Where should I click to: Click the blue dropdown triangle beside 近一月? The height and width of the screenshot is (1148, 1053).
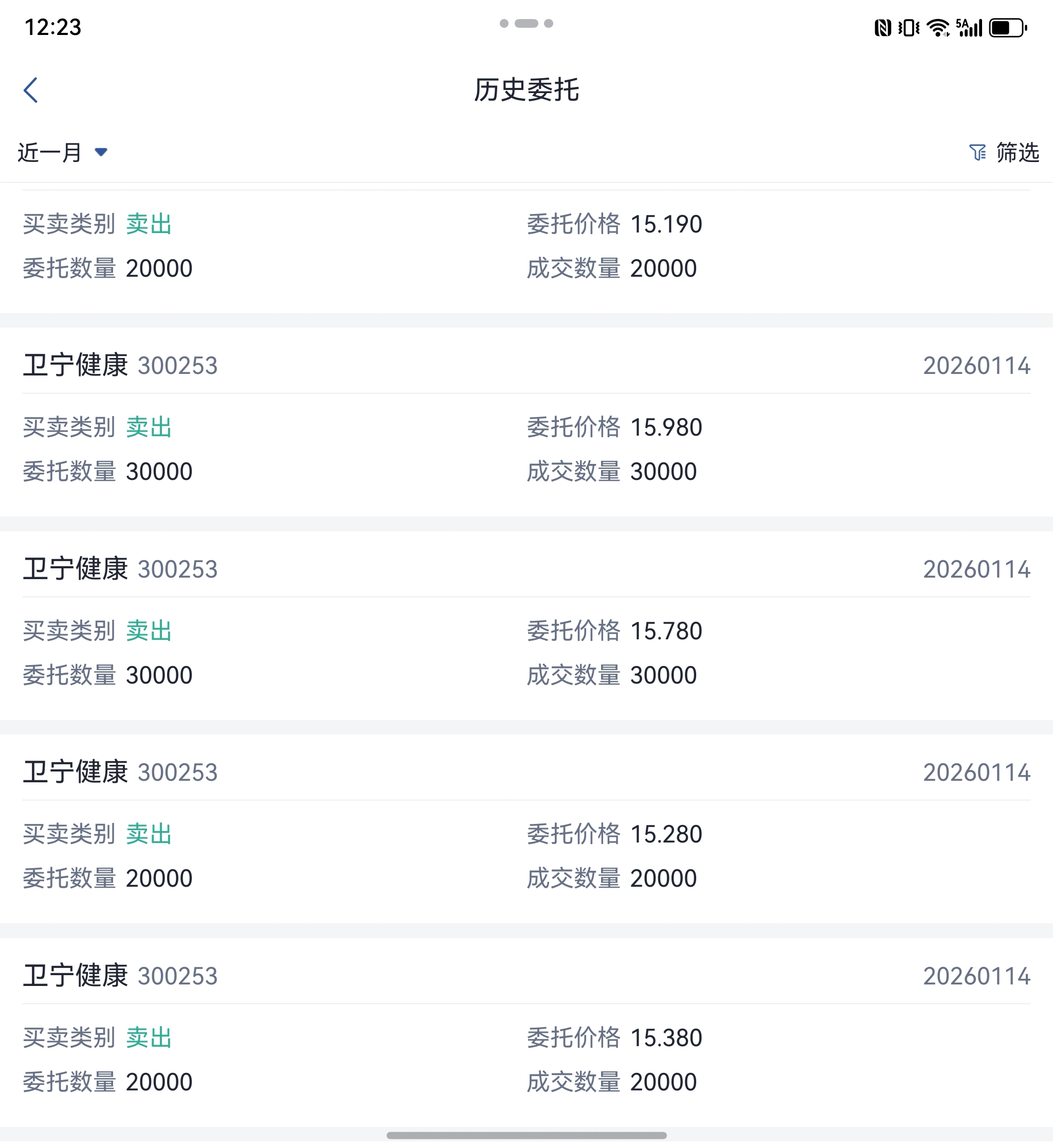(x=101, y=152)
